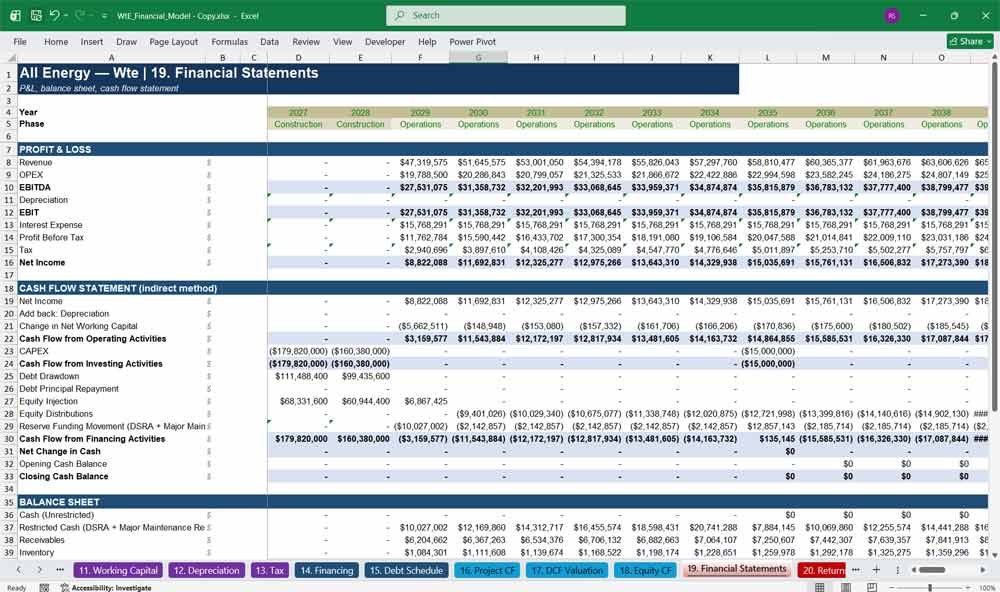Screen dimensions: 1000x592
Task: Switch to Normal view
Action: (820, 587)
